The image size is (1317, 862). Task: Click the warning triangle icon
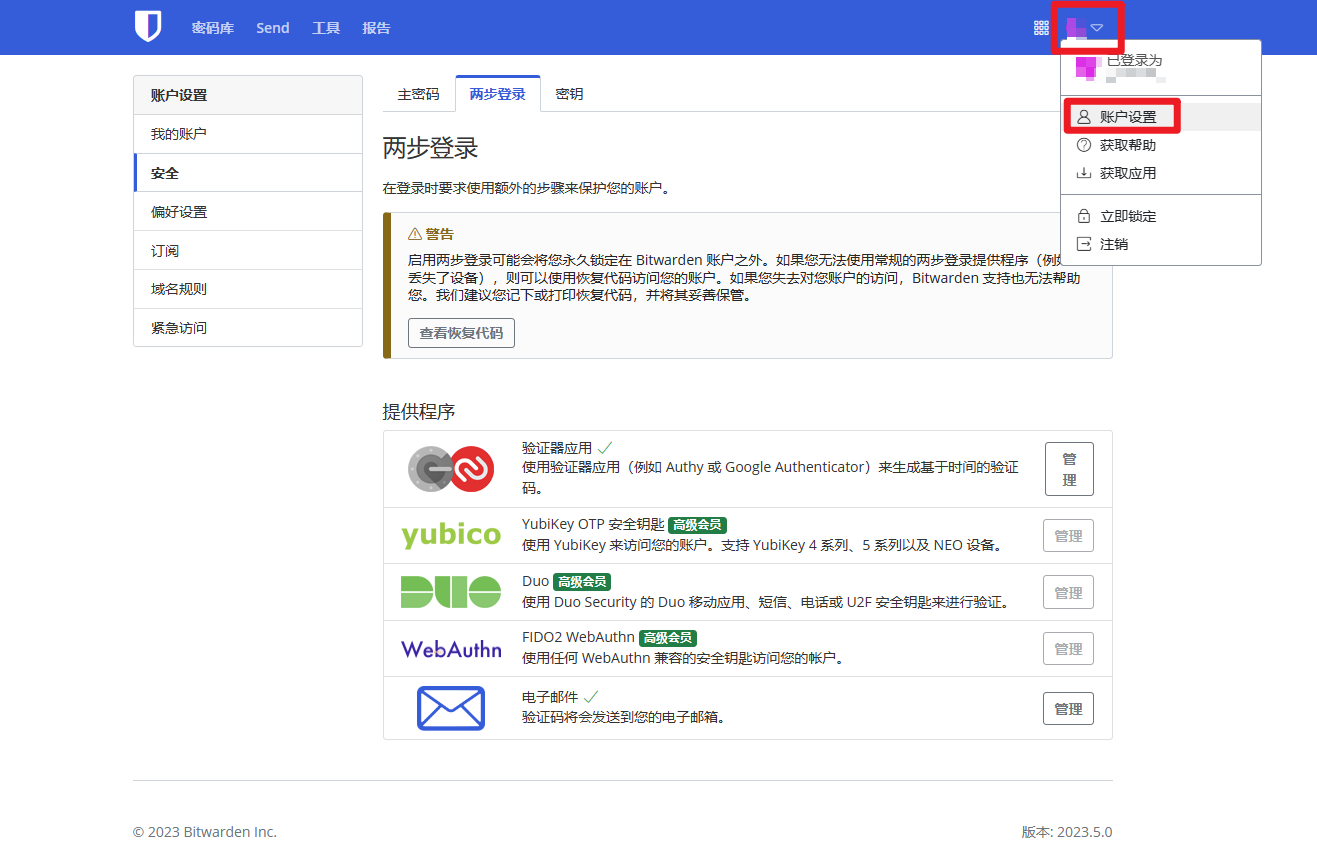(x=415, y=234)
